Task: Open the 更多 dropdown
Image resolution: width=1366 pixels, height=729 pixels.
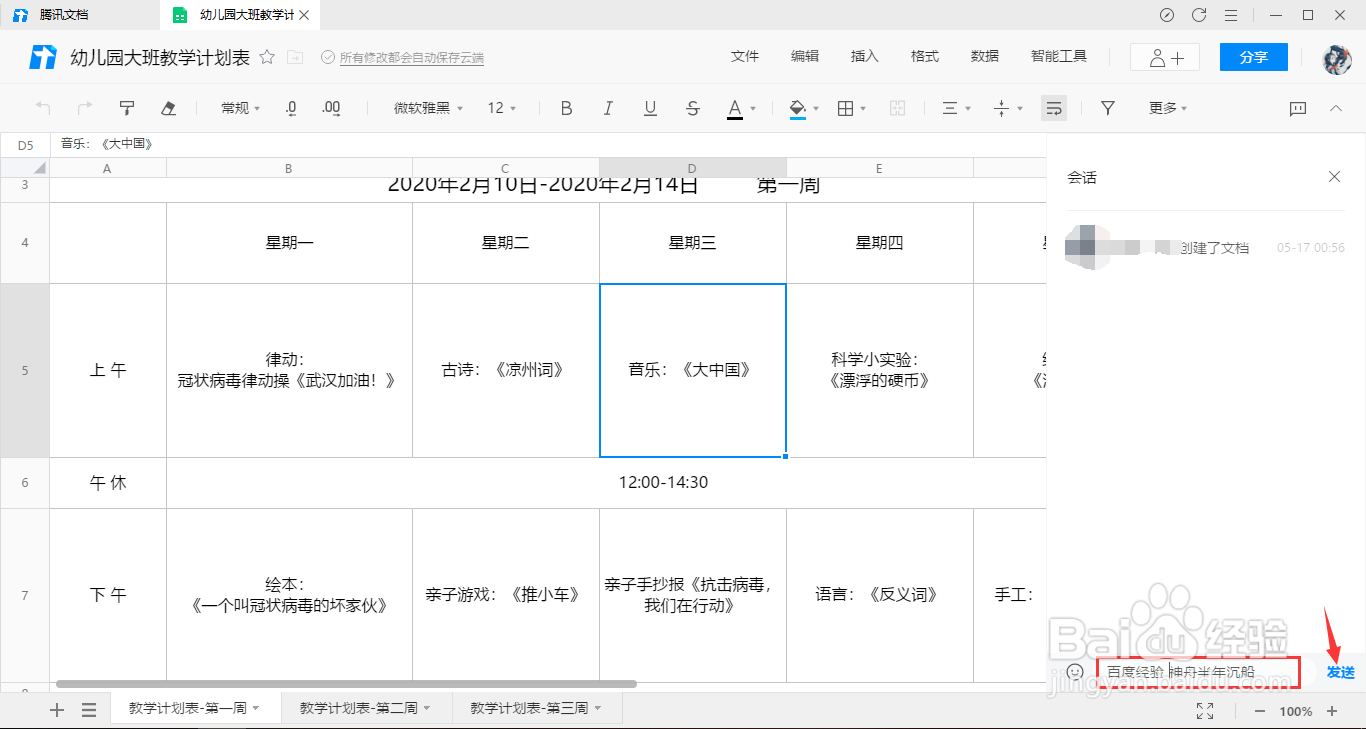Action: [1168, 108]
